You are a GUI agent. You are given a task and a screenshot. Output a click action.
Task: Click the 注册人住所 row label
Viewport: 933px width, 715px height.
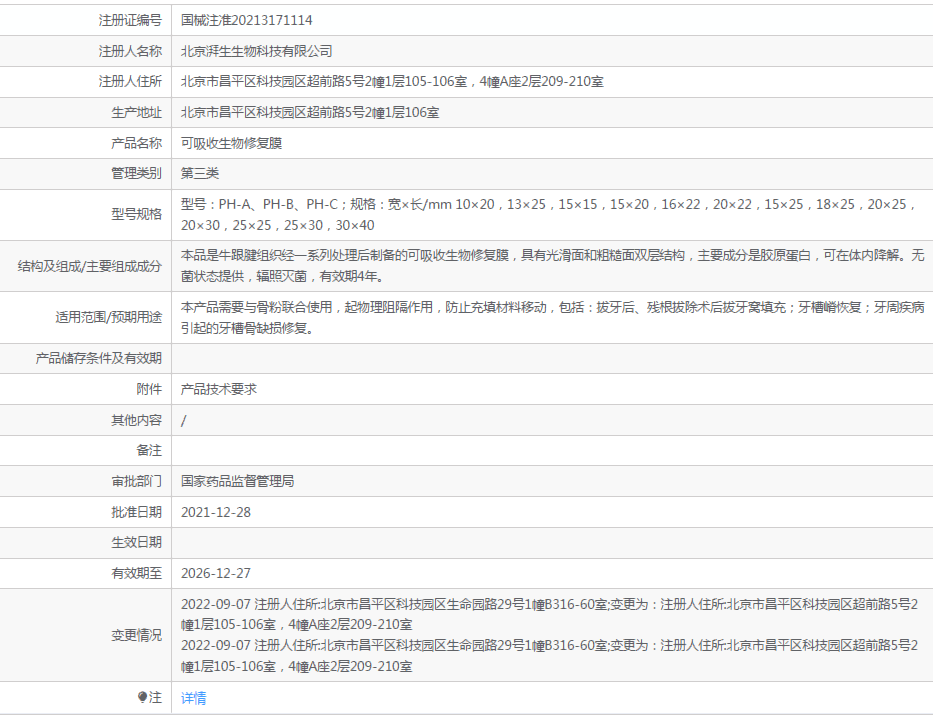[130, 81]
